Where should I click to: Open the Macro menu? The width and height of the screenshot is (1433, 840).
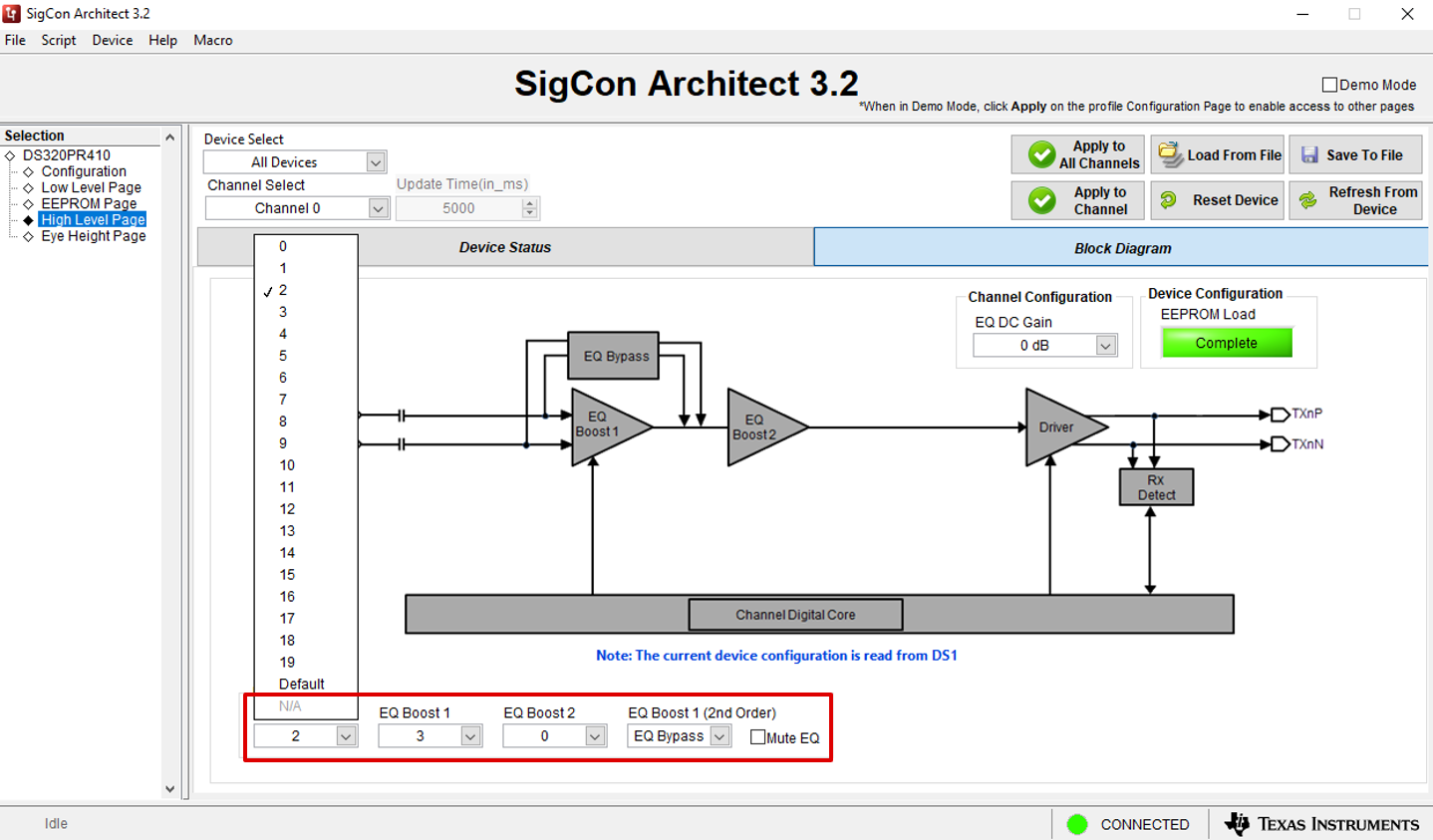click(x=213, y=40)
